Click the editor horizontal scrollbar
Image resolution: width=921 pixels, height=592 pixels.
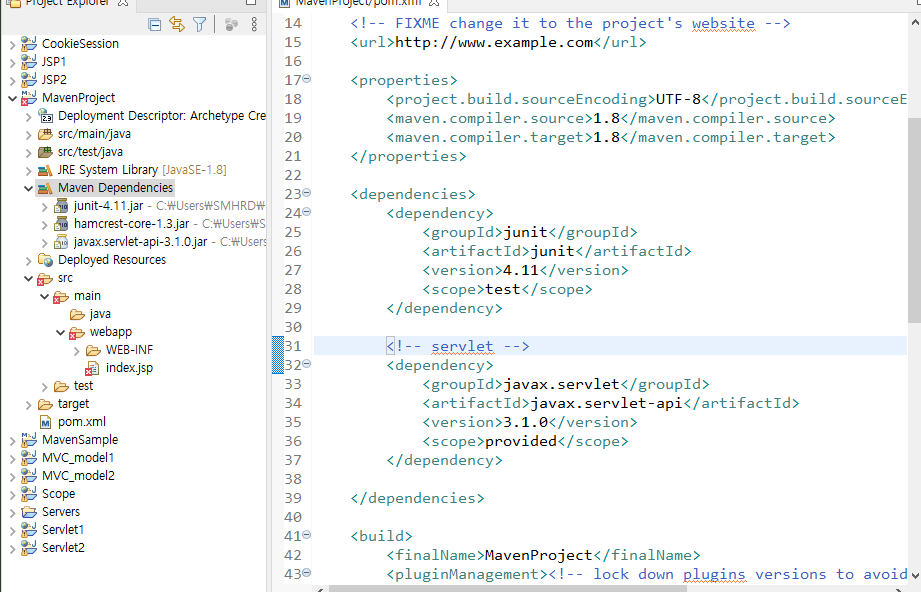coord(507,588)
